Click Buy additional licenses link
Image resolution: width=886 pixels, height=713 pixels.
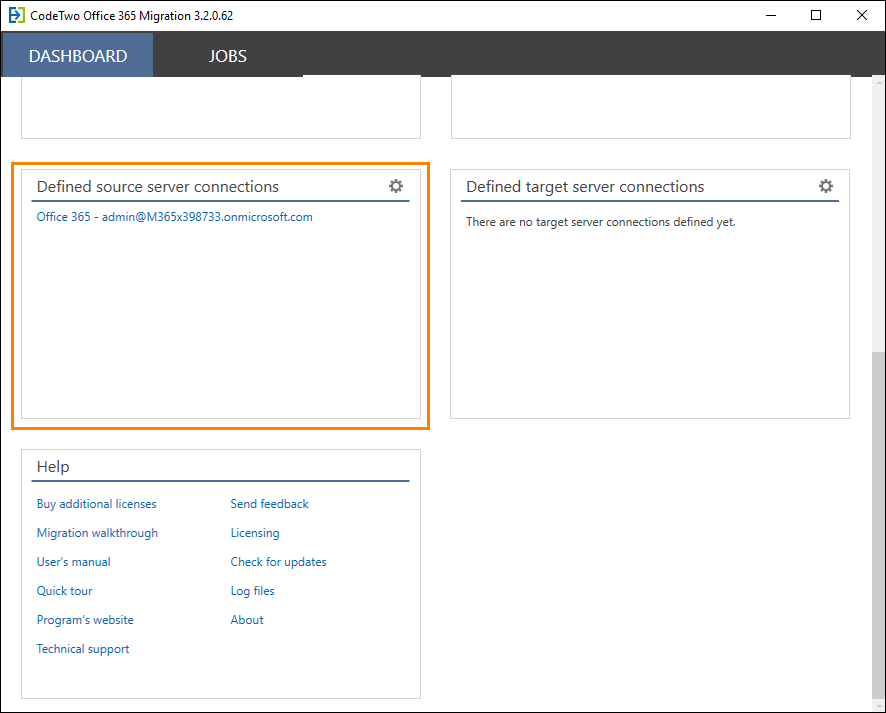(97, 504)
